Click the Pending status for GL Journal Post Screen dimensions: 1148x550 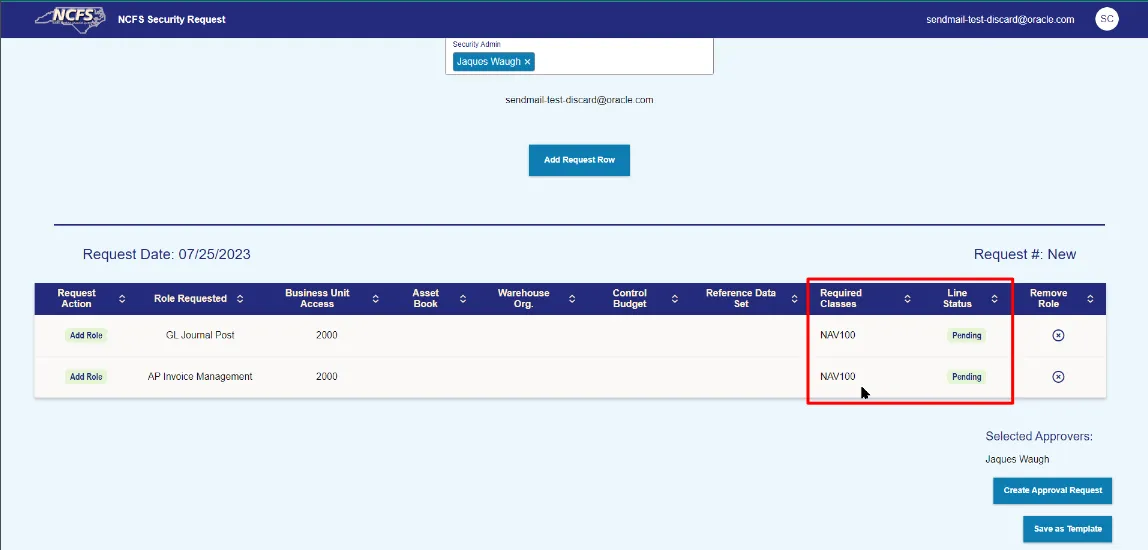coord(966,335)
